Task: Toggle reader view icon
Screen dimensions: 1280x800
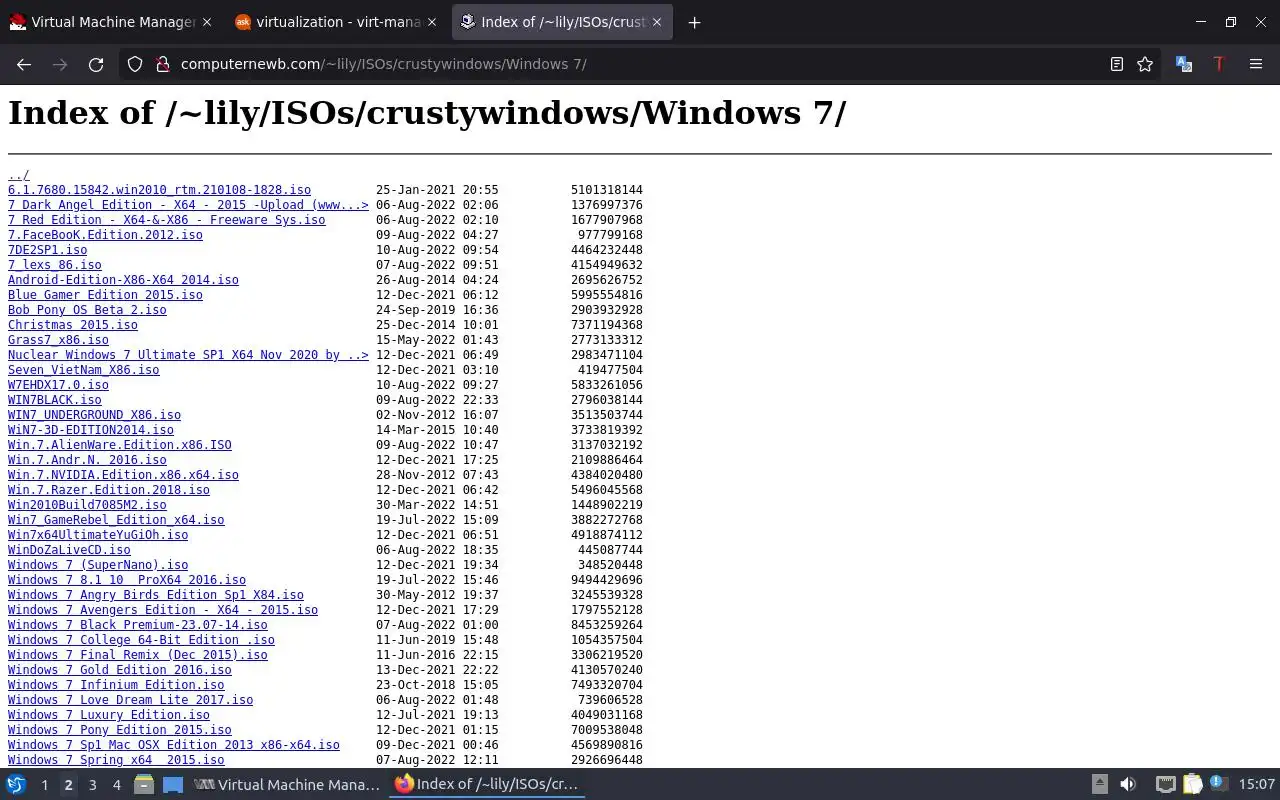Action: 1116,64
